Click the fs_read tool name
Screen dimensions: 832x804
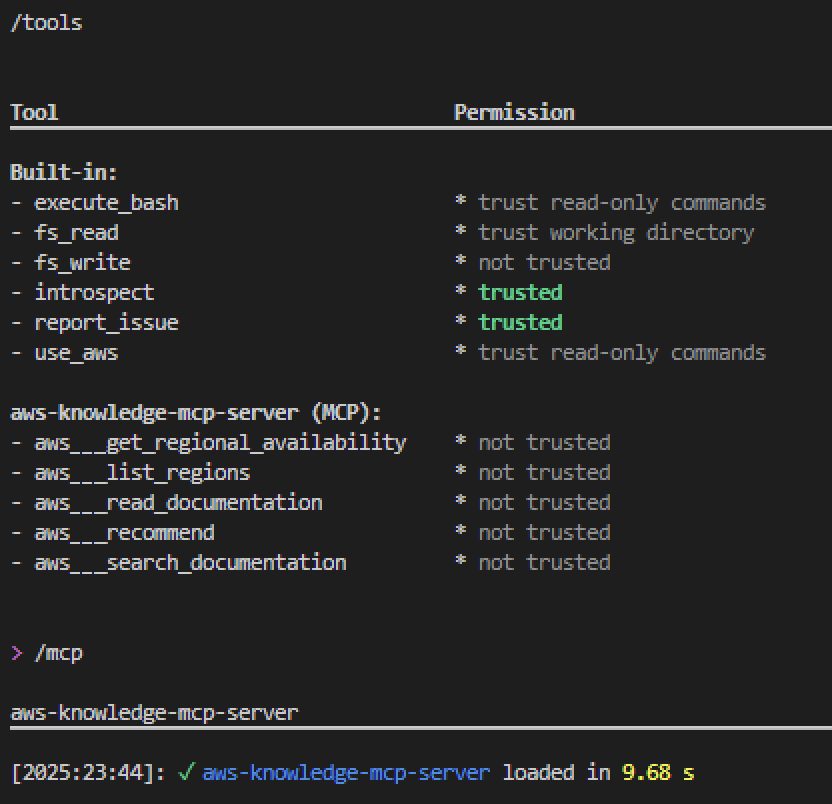point(76,233)
